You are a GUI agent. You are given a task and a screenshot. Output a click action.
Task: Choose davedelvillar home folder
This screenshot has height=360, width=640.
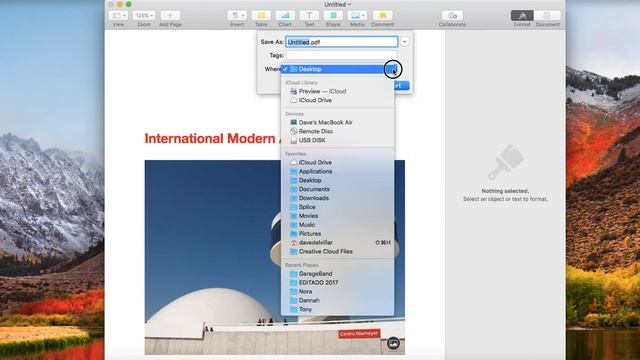(338, 242)
